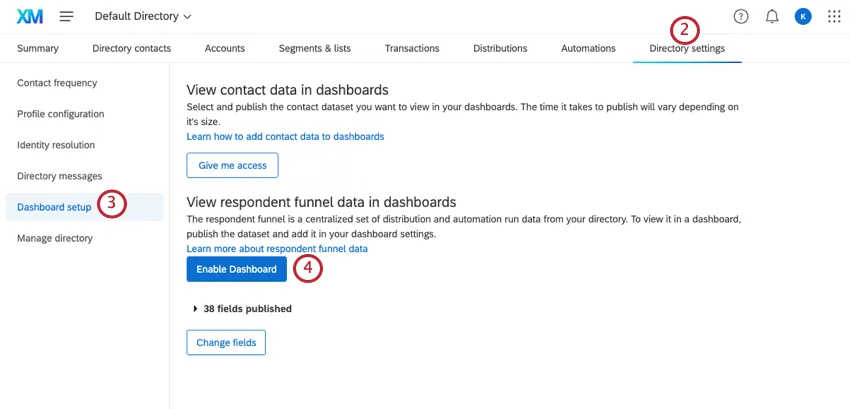Open the notifications bell
Viewport: 850px width, 409px height.
pyautogui.click(x=772, y=17)
